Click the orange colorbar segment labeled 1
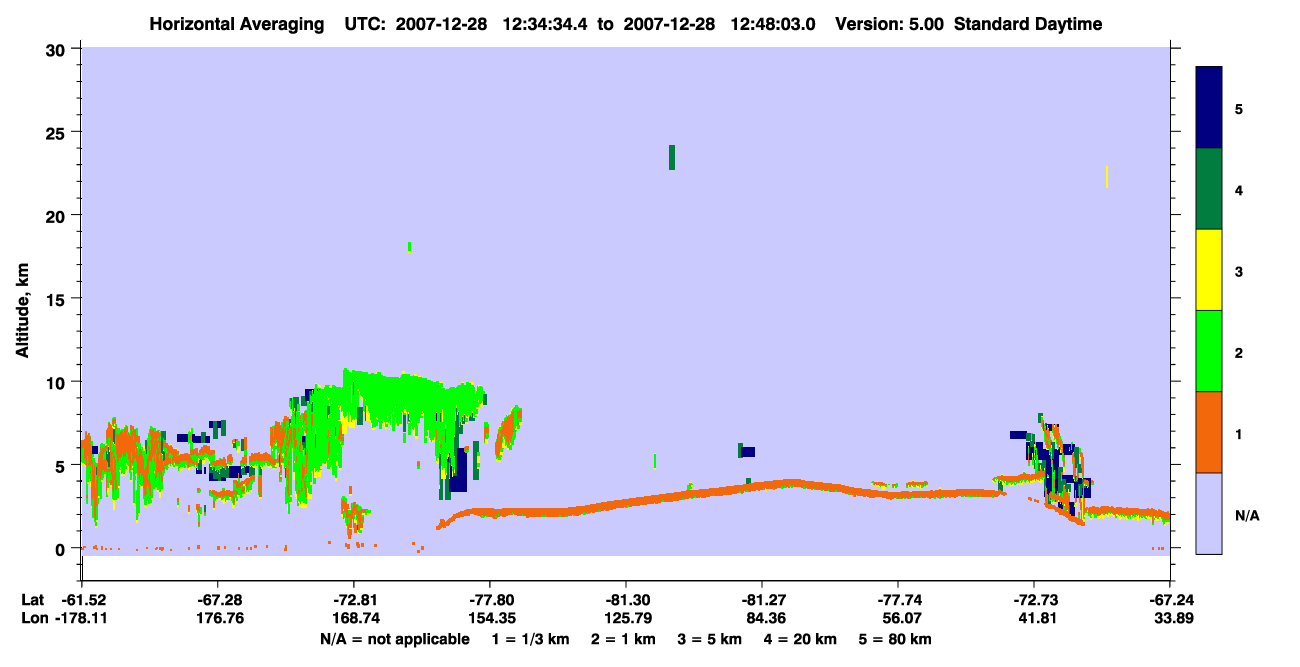The width and height of the screenshot is (1300, 667). (1209, 432)
